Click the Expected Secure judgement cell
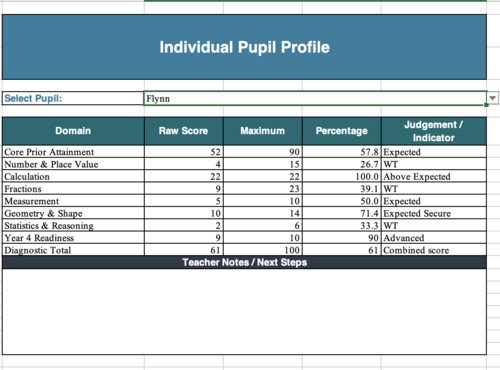Image resolution: width=500 pixels, height=370 pixels. click(x=434, y=213)
